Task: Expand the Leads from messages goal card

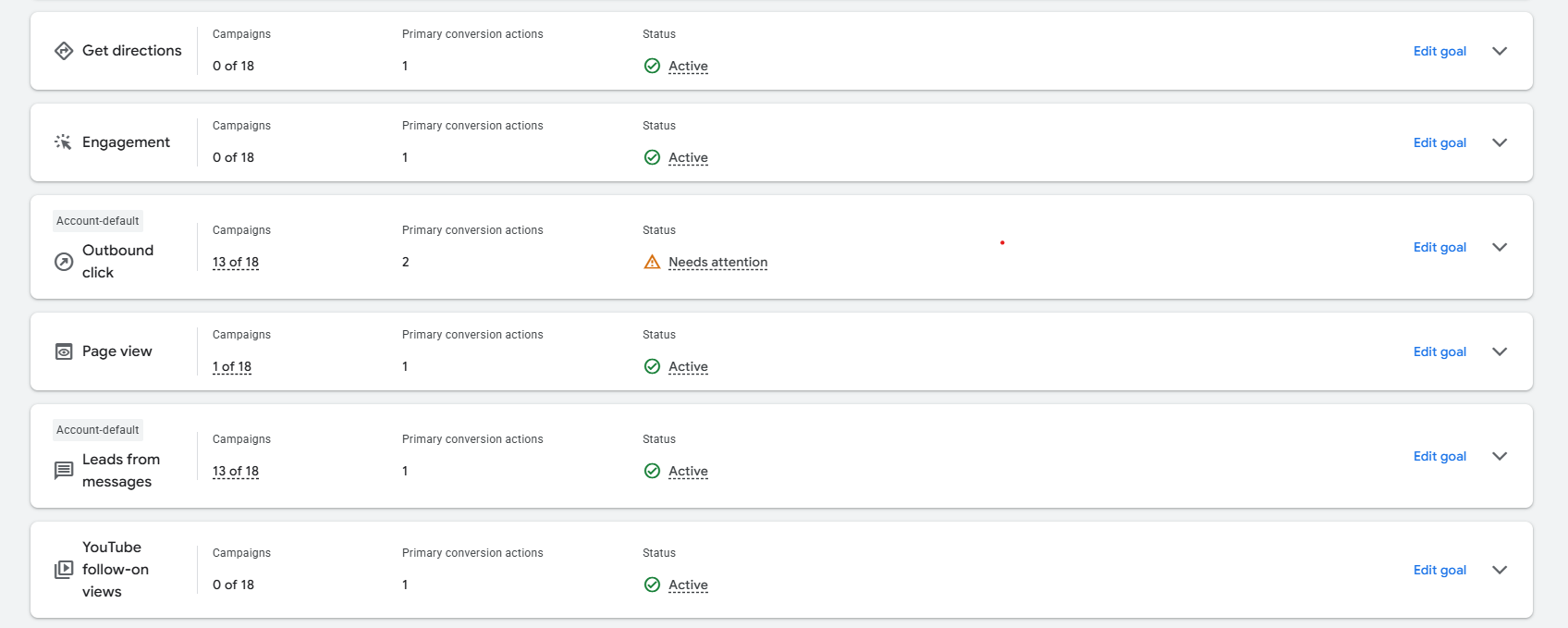Action: [x=1500, y=456]
